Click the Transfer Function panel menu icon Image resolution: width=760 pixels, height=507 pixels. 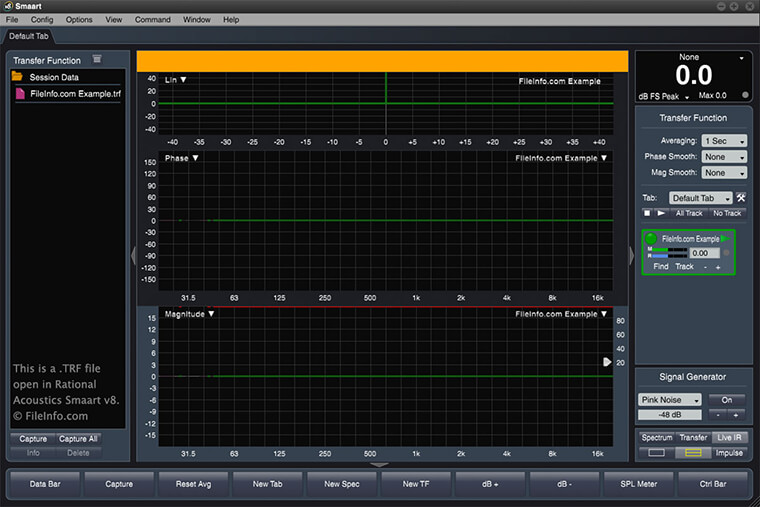tap(97, 59)
